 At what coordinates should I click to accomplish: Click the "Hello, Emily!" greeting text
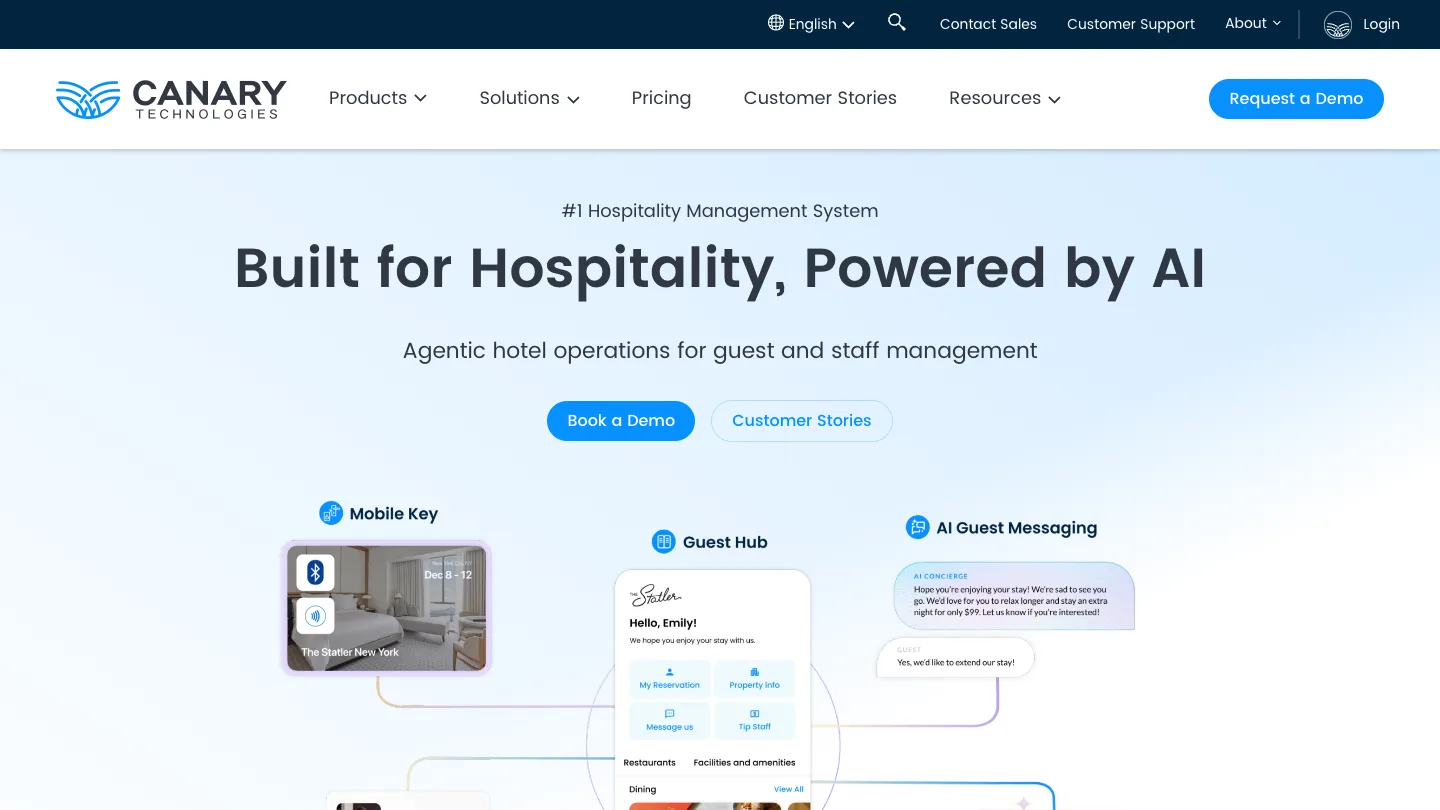coord(663,623)
